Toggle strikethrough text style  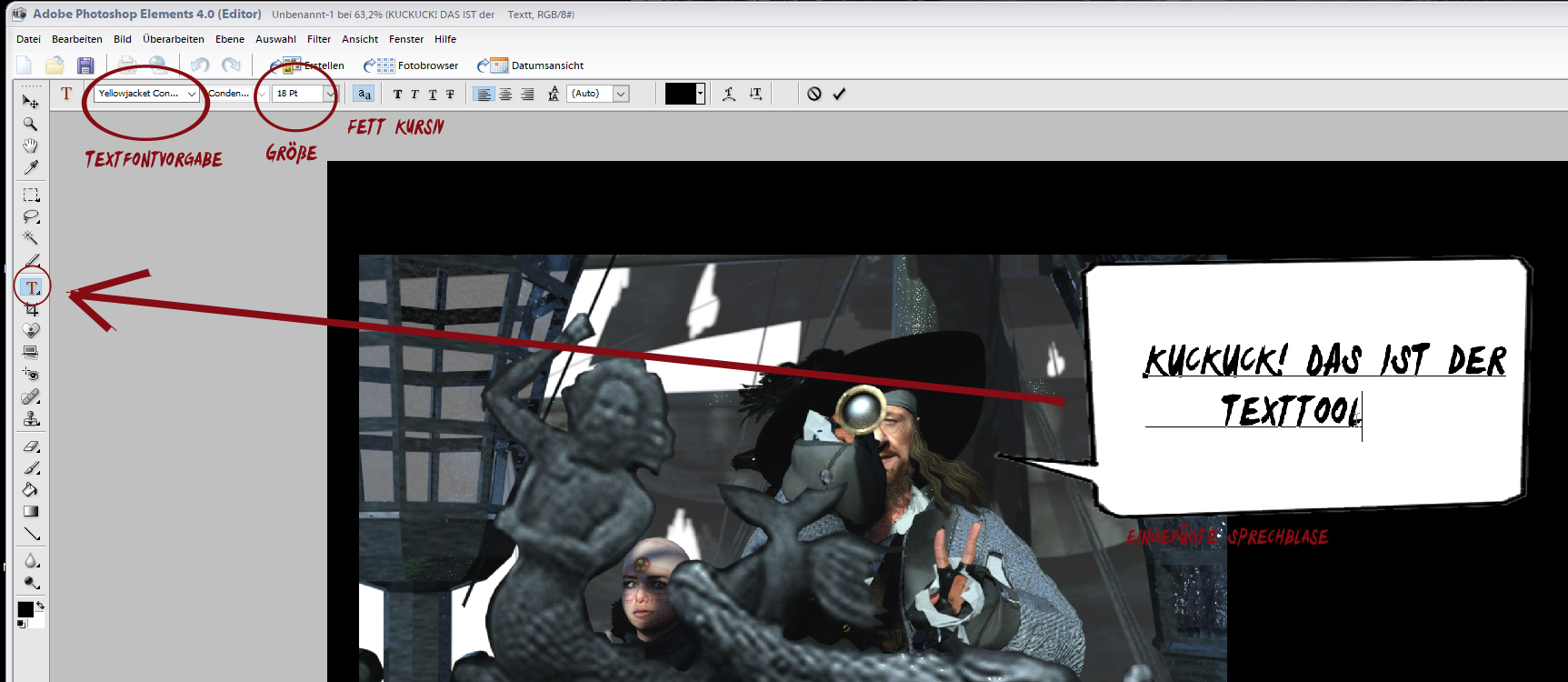pos(450,94)
